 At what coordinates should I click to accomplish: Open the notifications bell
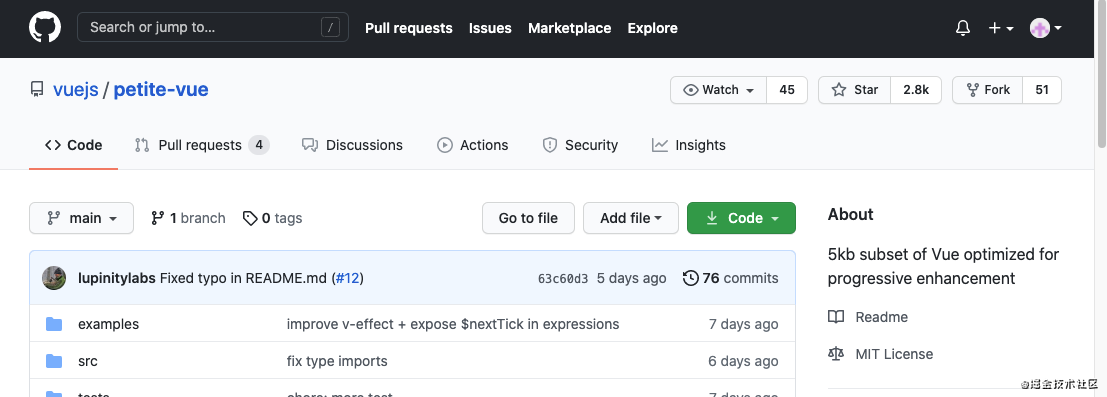(962, 28)
